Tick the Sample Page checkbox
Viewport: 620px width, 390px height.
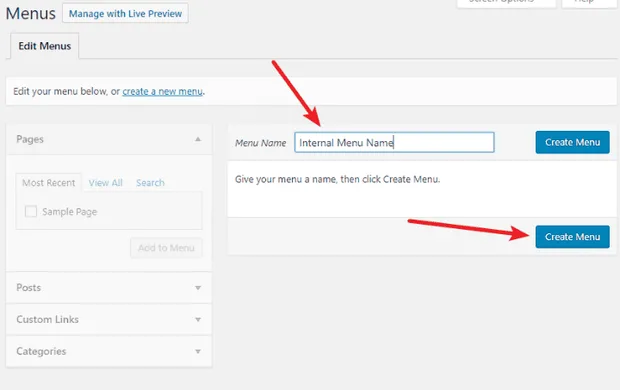(31, 211)
